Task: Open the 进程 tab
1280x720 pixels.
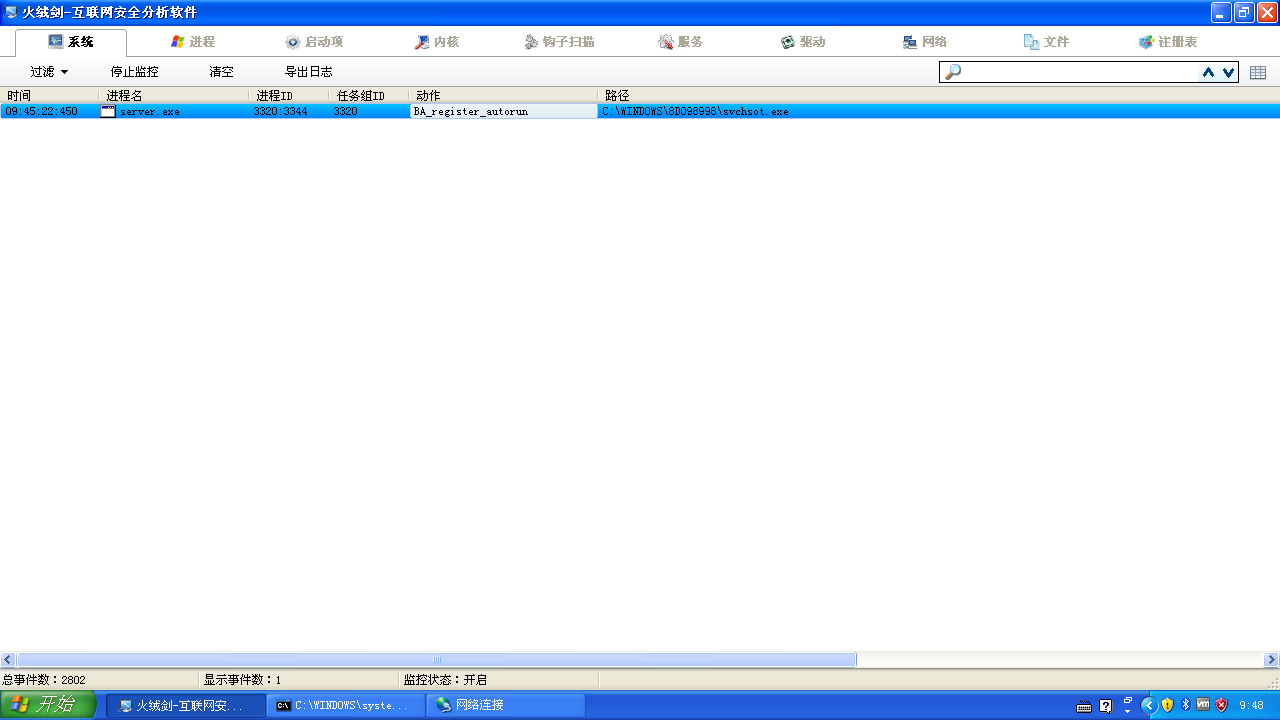Action: click(x=193, y=42)
